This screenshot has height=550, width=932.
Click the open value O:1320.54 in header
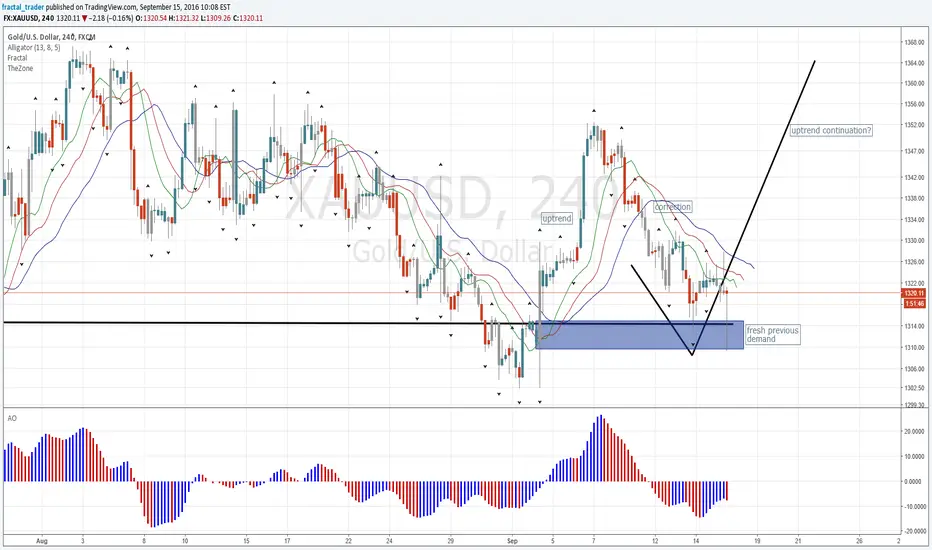[x=152, y=18]
